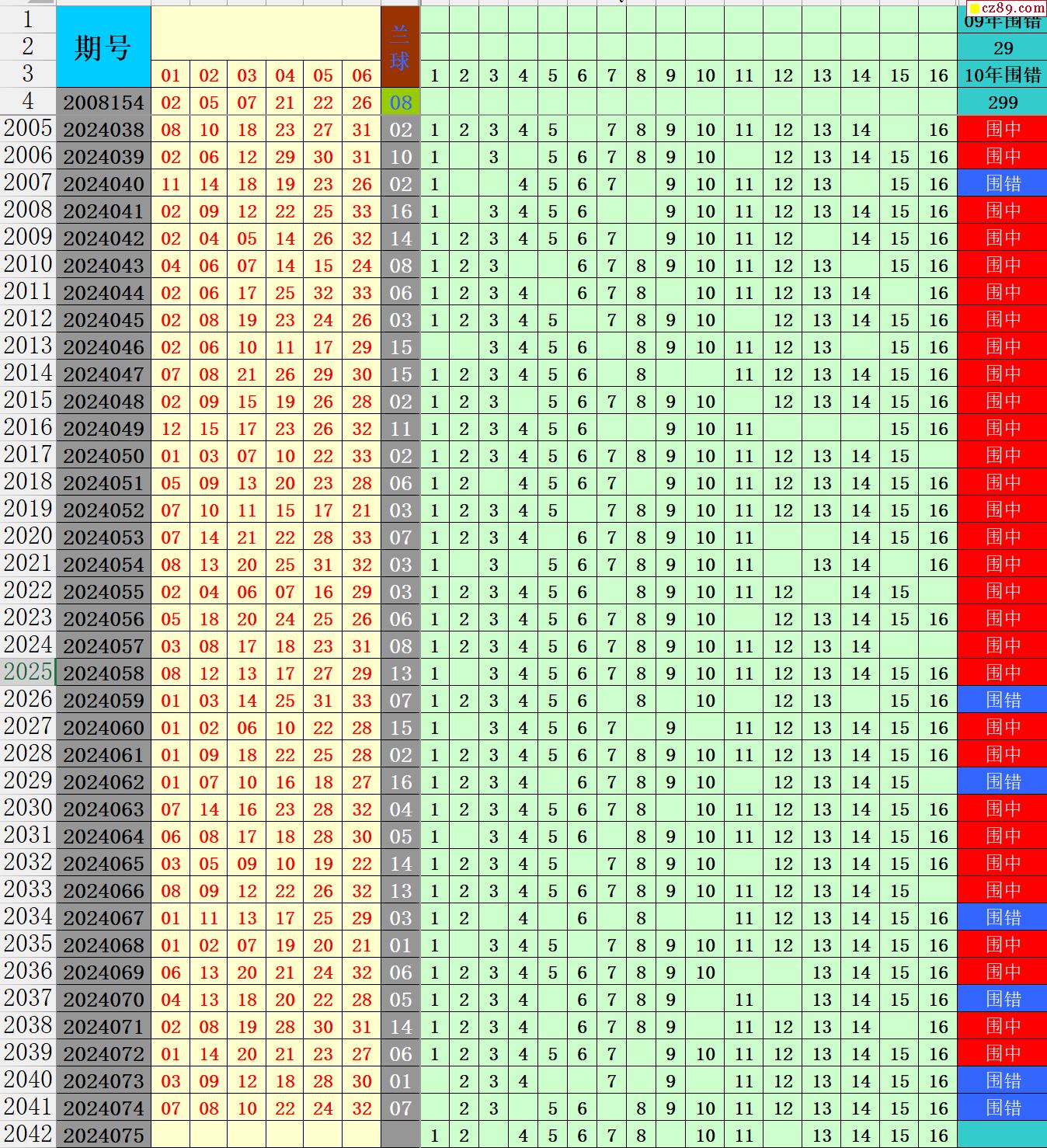Select issue number cell 2024058
The width and height of the screenshot is (1047, 1148).
103,673
